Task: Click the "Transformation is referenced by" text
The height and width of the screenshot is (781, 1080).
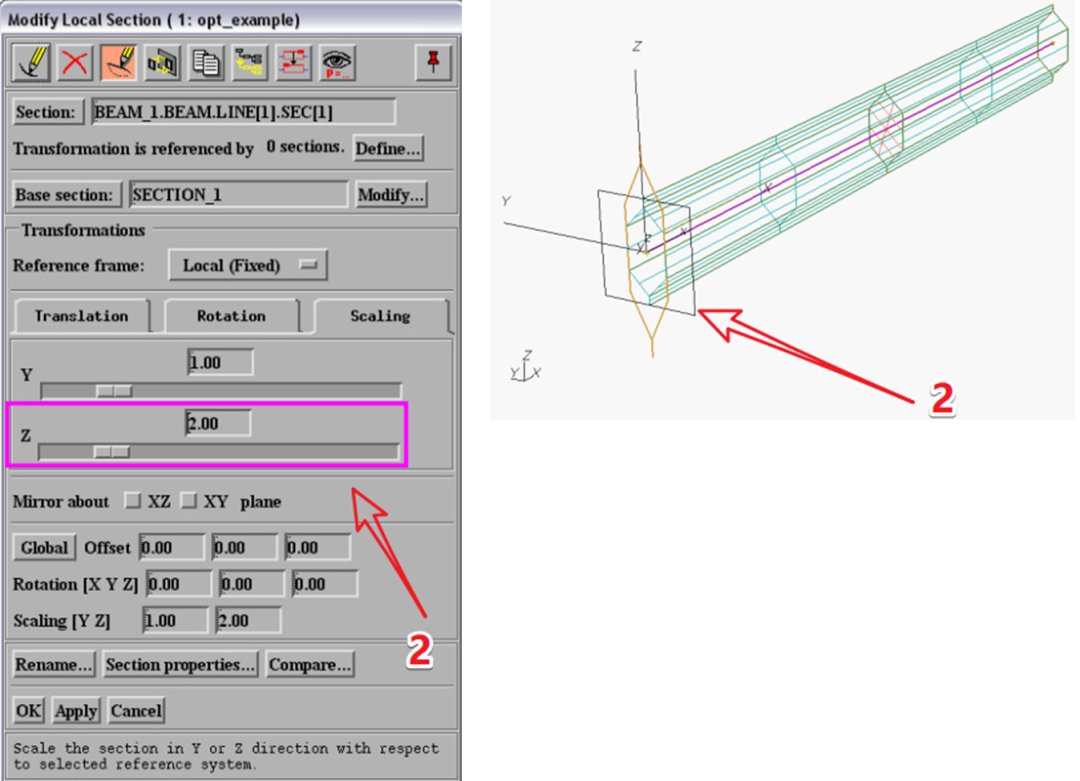Action: point(134,148)
